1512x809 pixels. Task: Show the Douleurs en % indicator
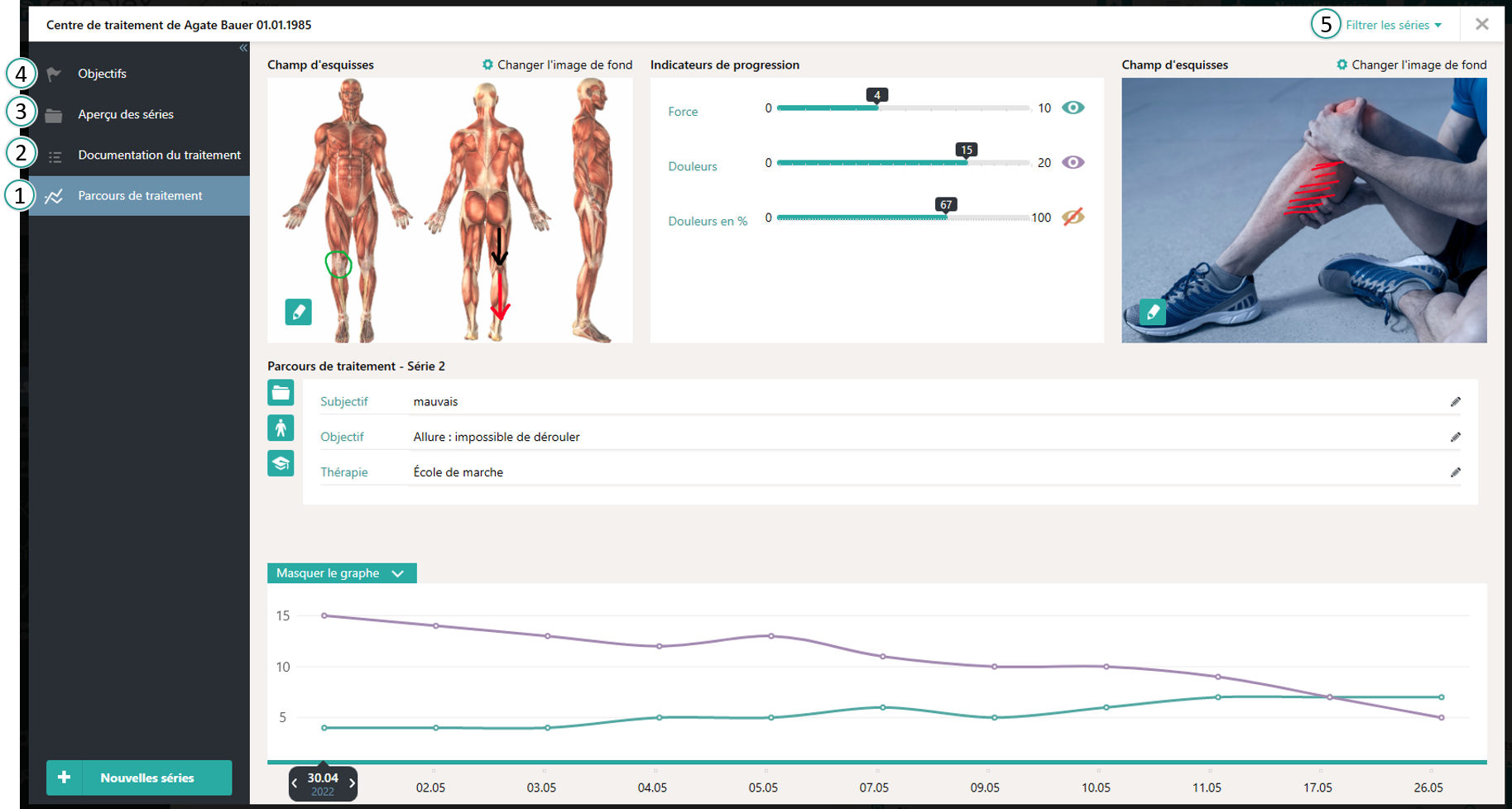click(x=1073, y=217)
